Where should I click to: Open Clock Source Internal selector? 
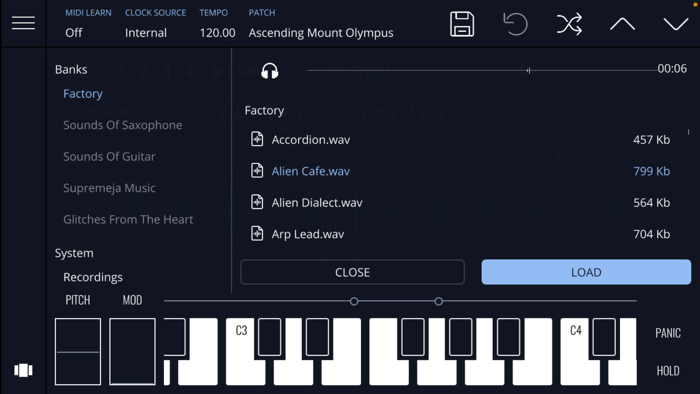pos(146,33)
